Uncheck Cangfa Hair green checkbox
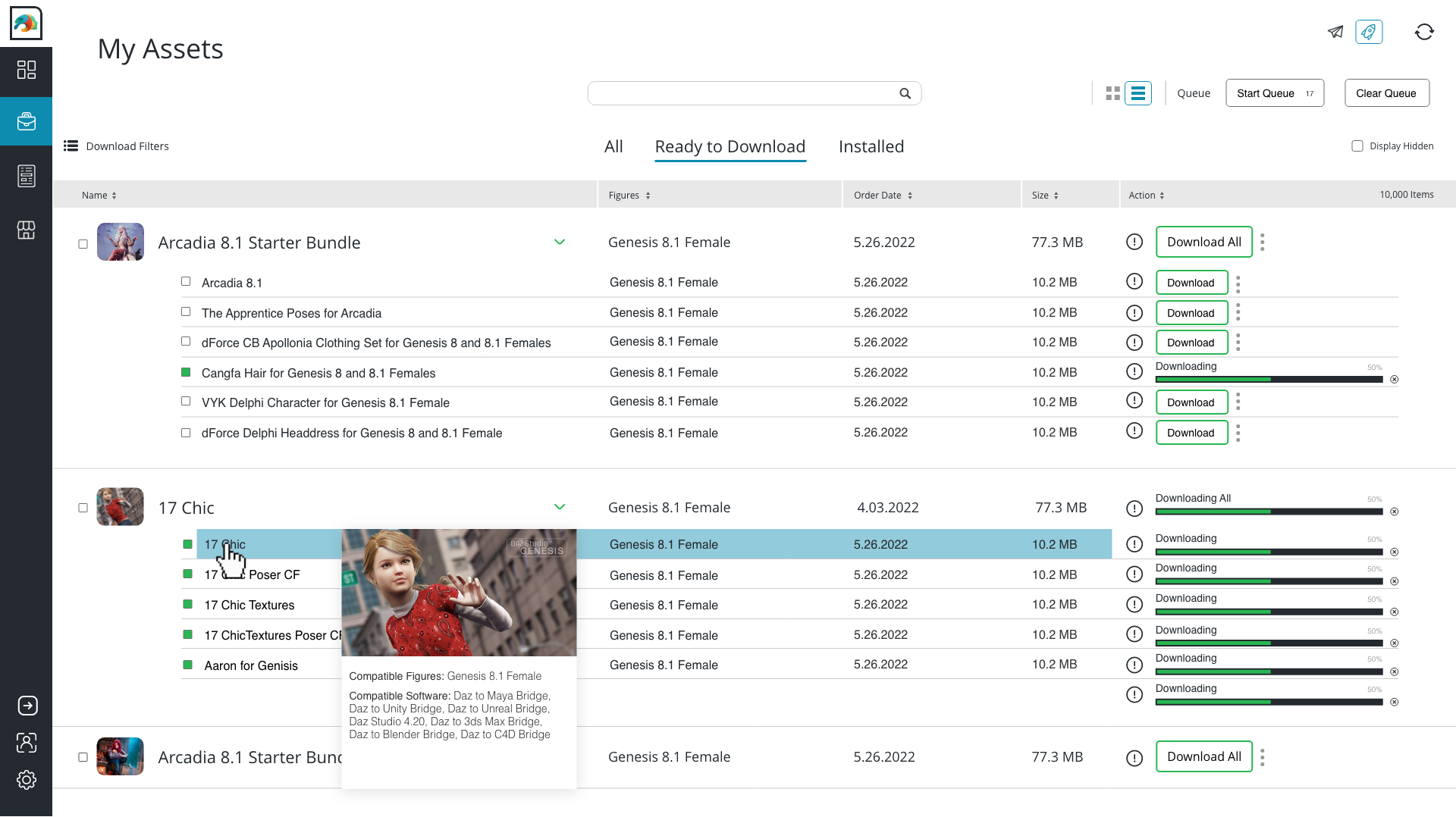Viewport: 1456px width, 817px height. [186, 372]
